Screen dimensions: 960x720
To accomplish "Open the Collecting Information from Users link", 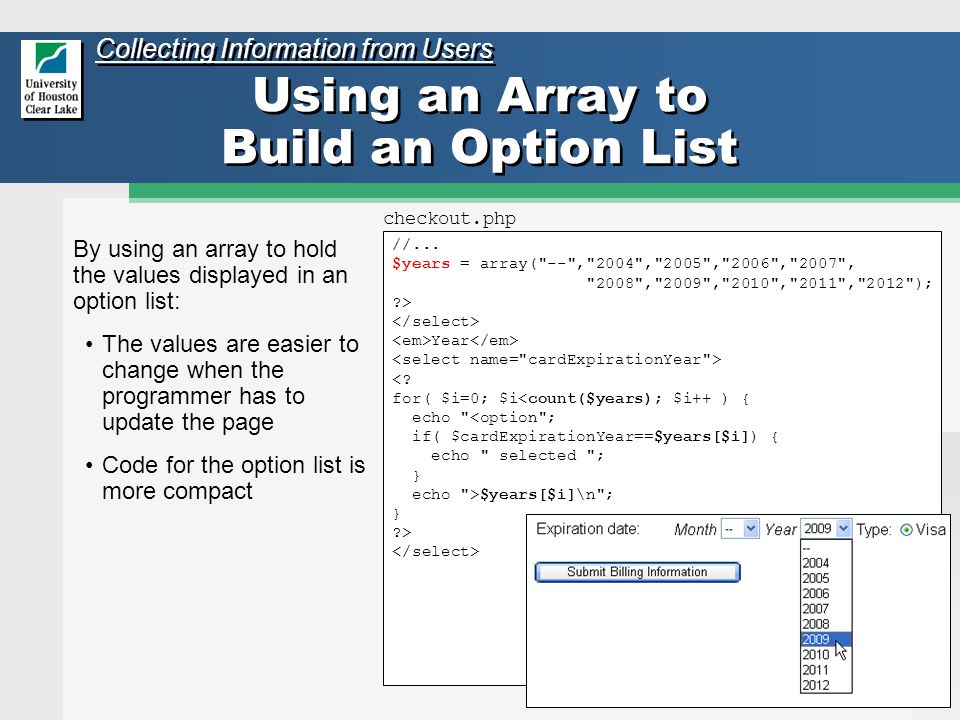I will point(294,49).
